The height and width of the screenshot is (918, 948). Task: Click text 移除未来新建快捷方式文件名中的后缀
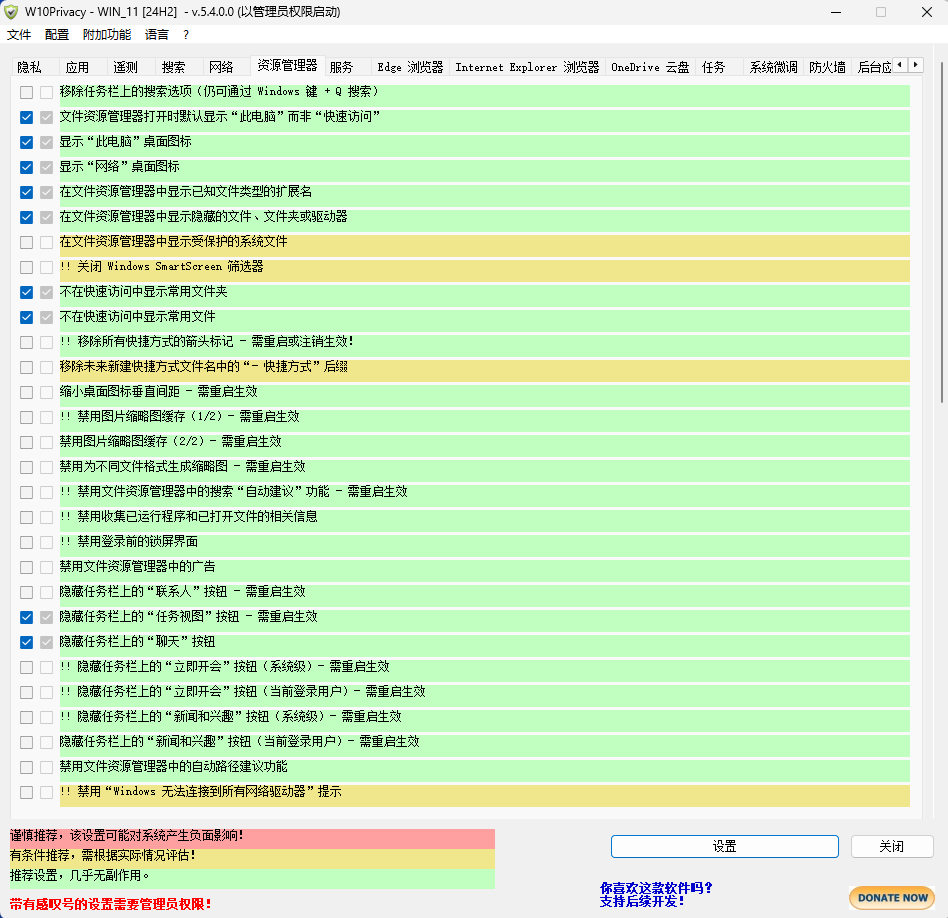pos(203,366)
